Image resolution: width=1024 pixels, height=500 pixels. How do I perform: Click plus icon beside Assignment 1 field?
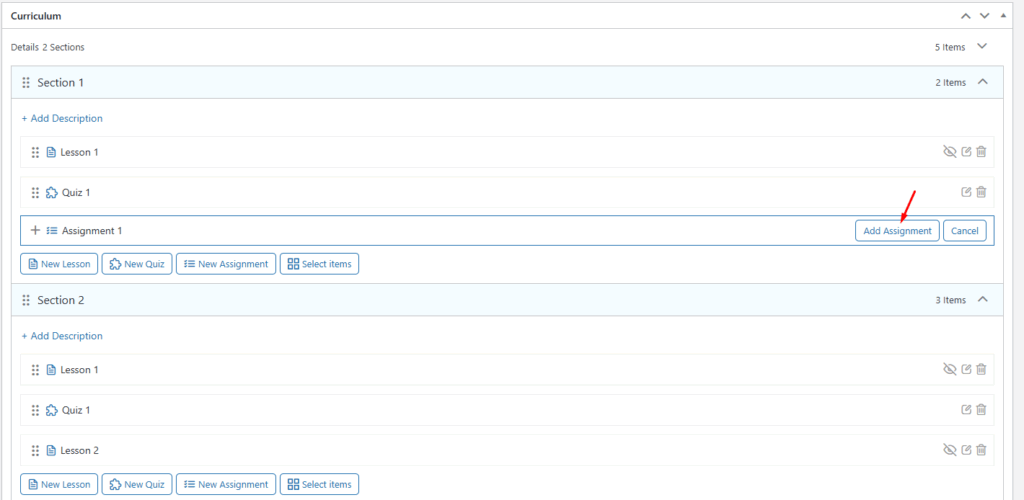tap(35, 230)
